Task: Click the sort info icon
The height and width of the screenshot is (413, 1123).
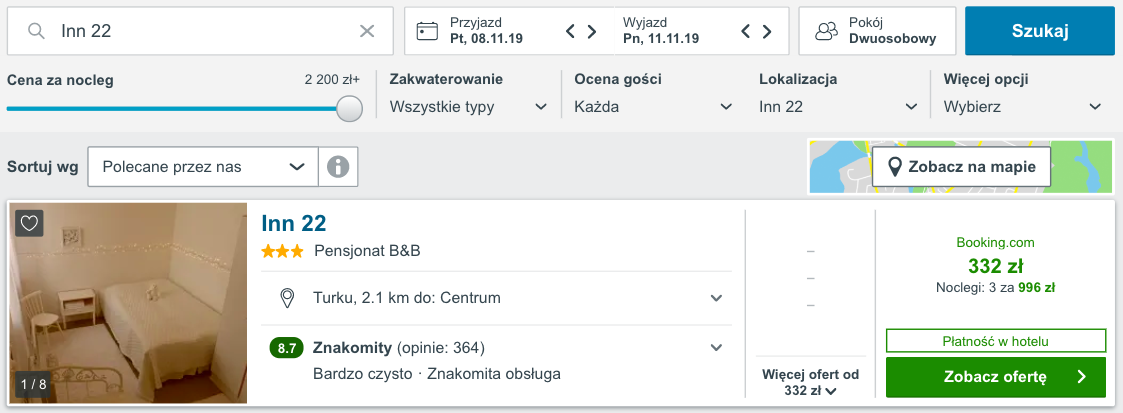Action: pos(338,167)
